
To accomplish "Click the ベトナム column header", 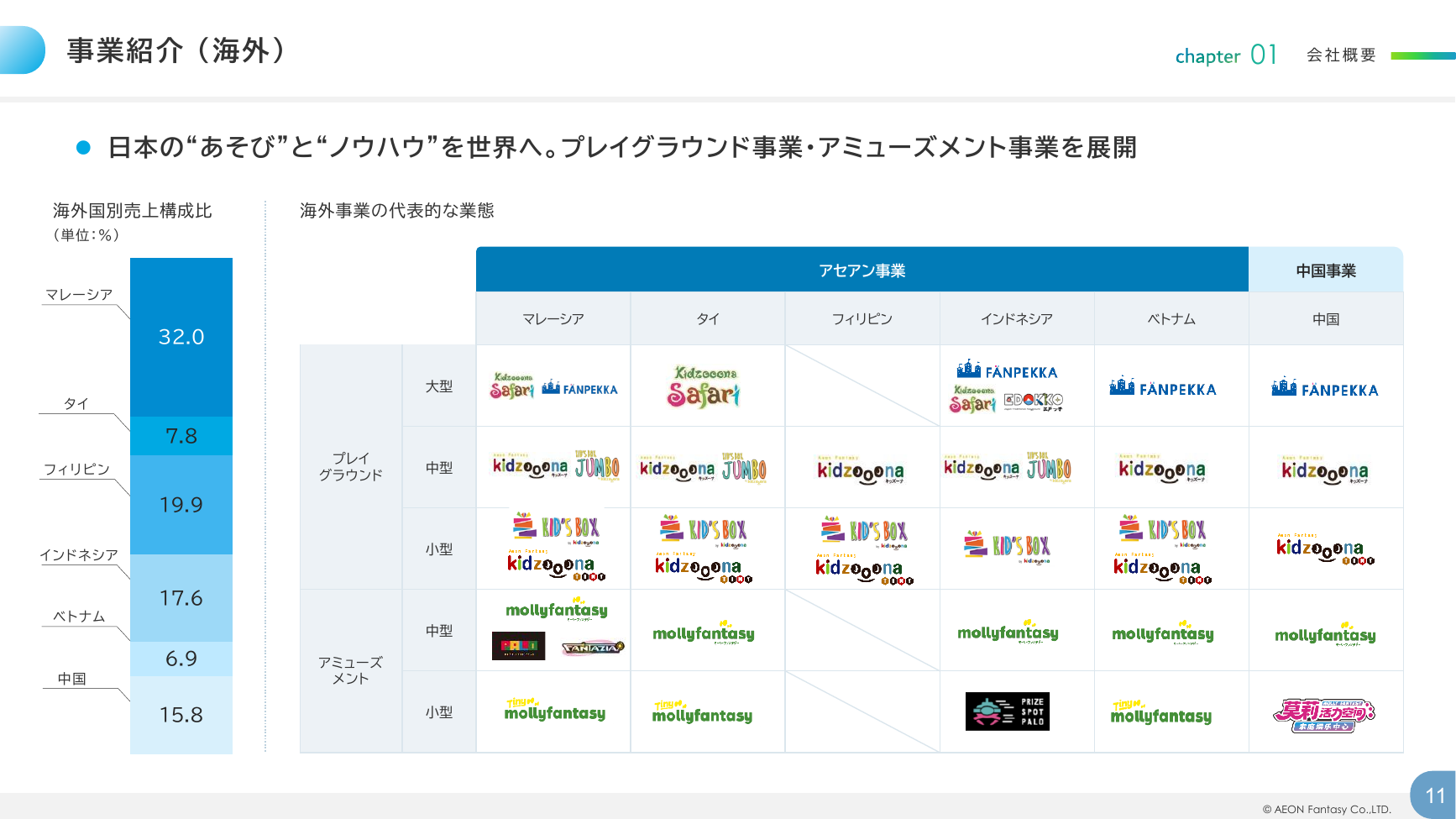I will (x=1171, y=318).
